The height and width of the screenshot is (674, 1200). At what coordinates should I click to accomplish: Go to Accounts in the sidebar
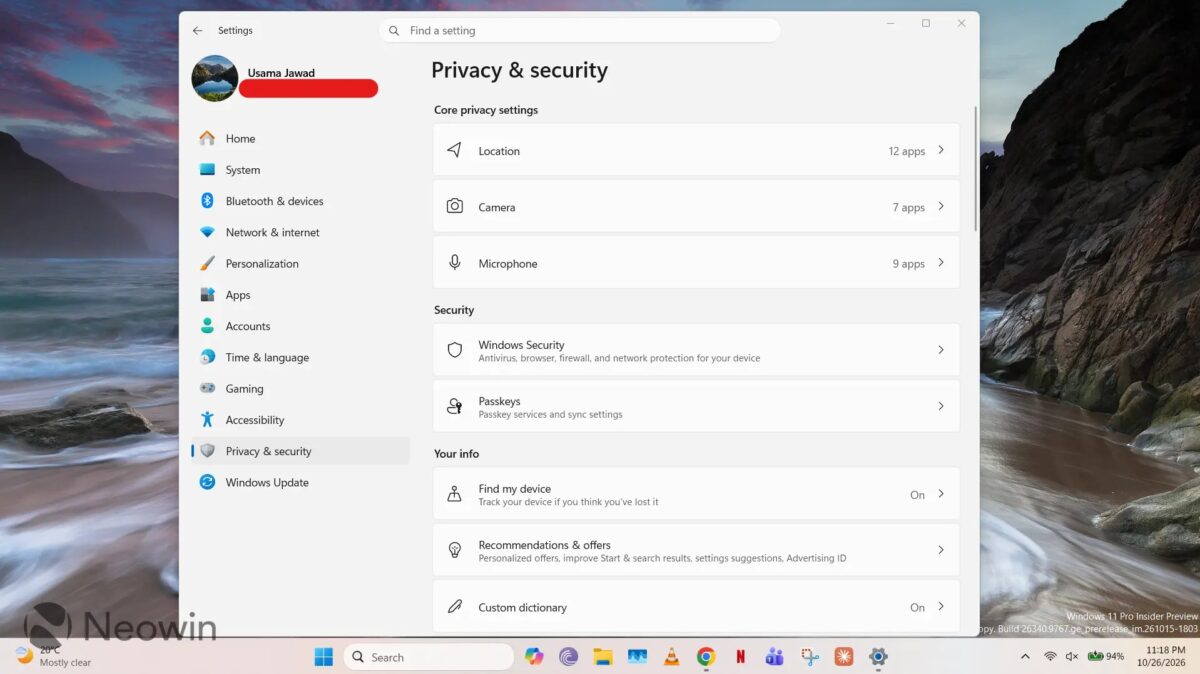[x=300, y=326]
